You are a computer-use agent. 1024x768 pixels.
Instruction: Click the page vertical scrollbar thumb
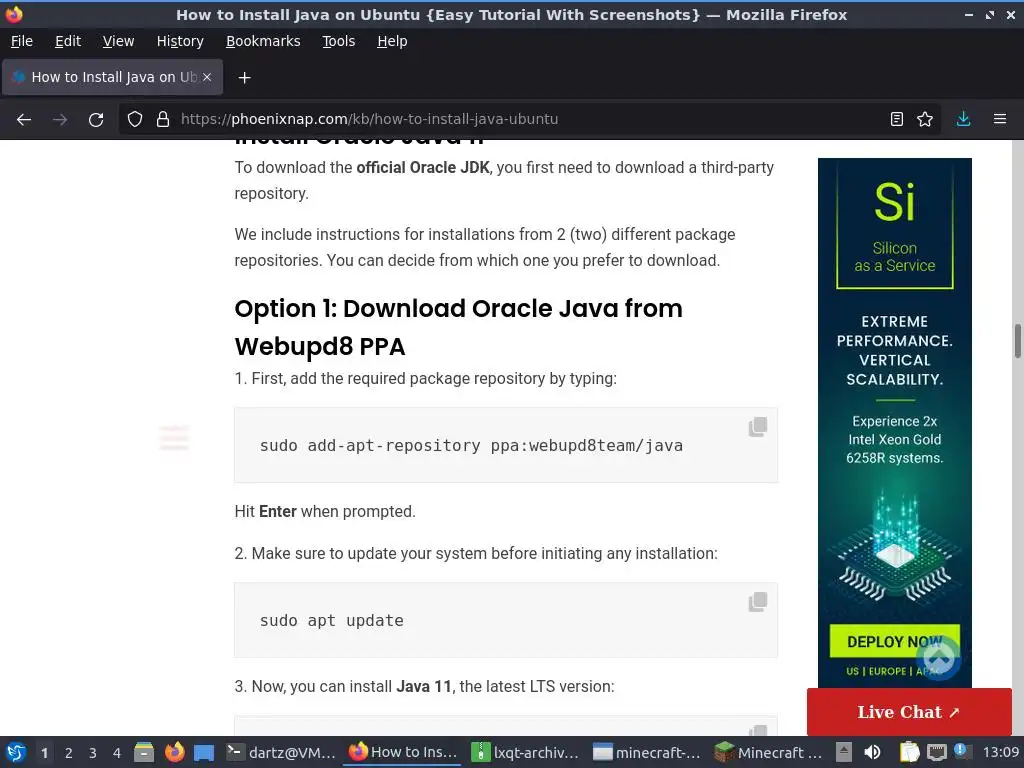1017,341
